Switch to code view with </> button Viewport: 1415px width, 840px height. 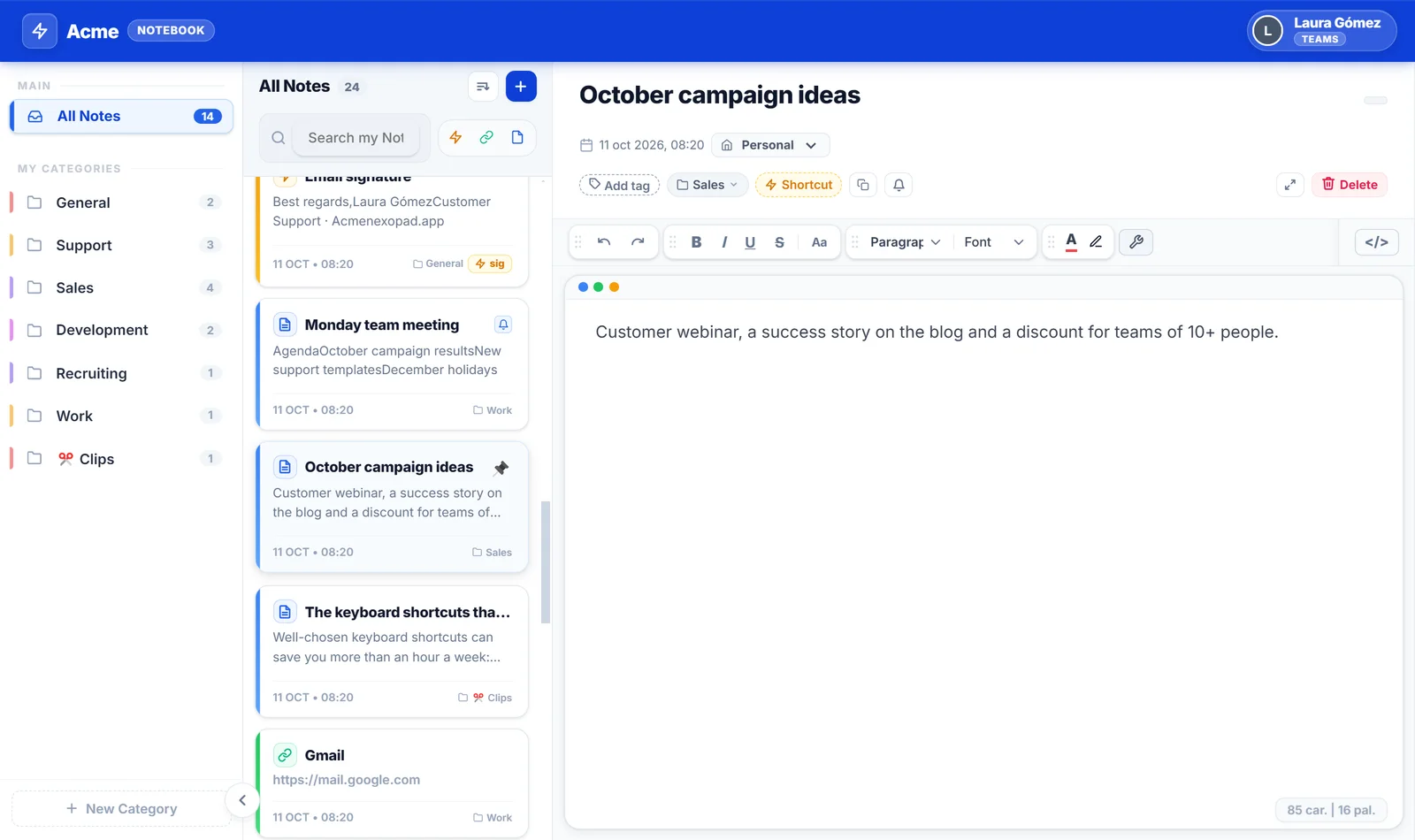[1377, 242]
